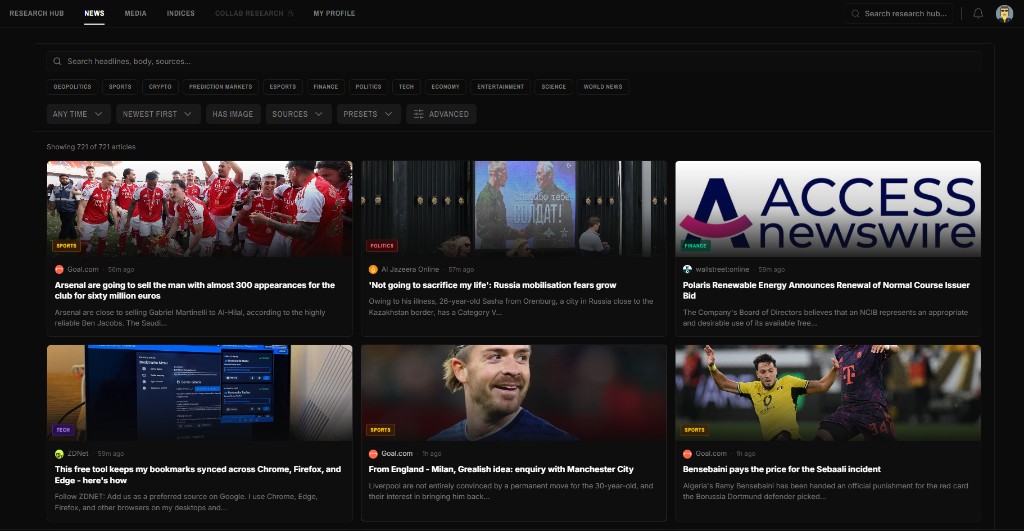Click the Sports tag on Grealish article
The height and width of the screenshot is (531, 1024).
pos(380,430)
